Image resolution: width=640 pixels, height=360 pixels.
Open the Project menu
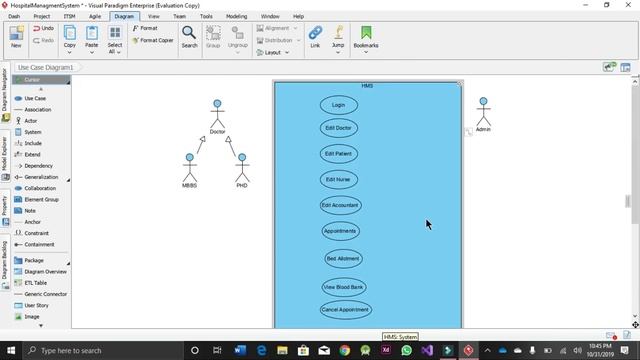tap(42, 16)
